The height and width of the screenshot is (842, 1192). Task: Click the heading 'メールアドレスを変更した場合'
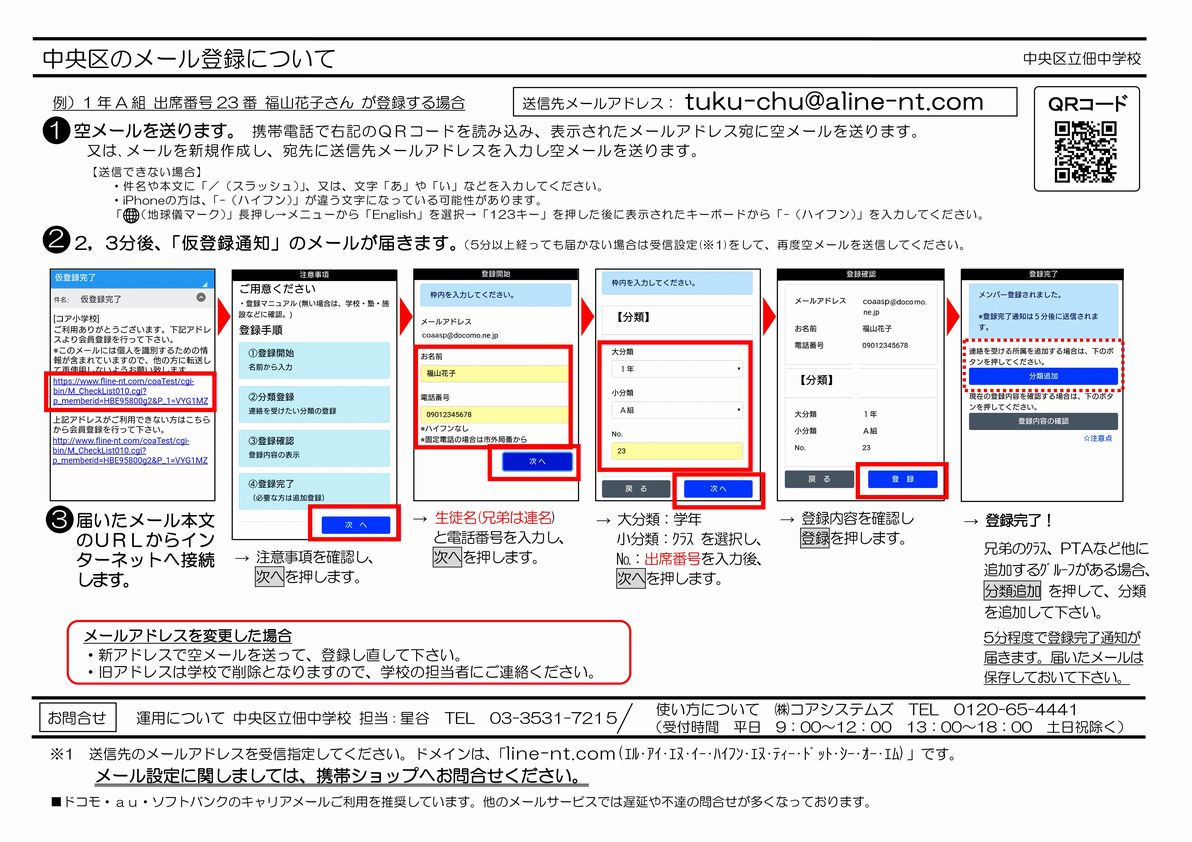pyautogui.click(x=188, y=635)
